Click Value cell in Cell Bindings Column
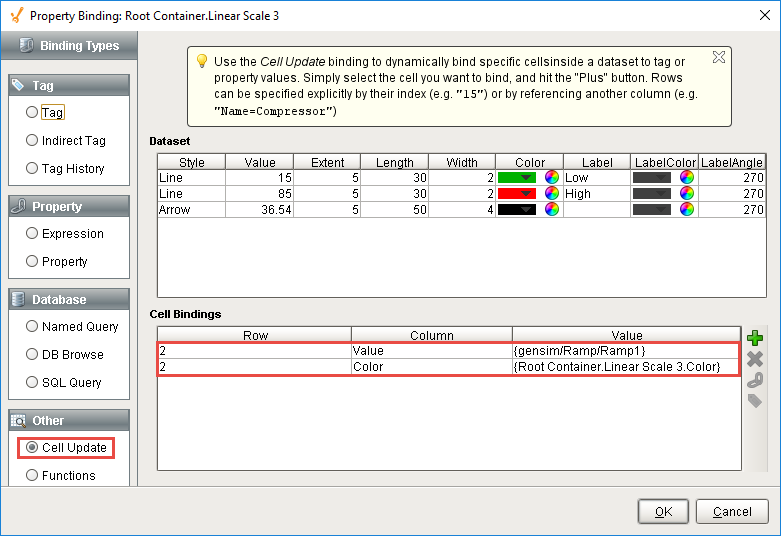The width and height of the screenshot is (781, 536). [x=432, y=351]
